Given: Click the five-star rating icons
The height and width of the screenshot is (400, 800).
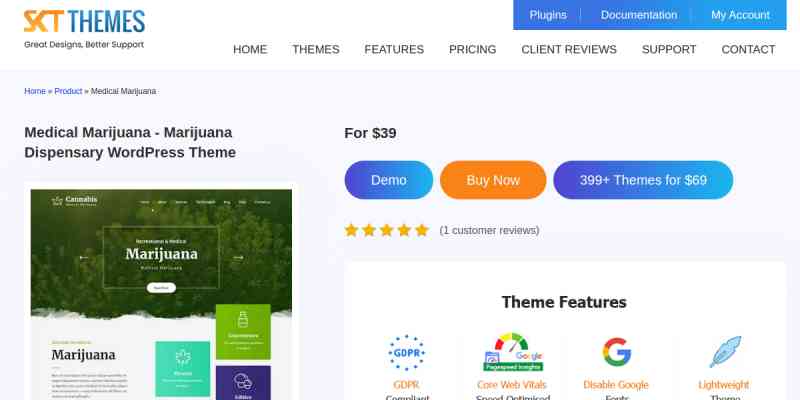Looking at the screenshot, I should 387,230.
